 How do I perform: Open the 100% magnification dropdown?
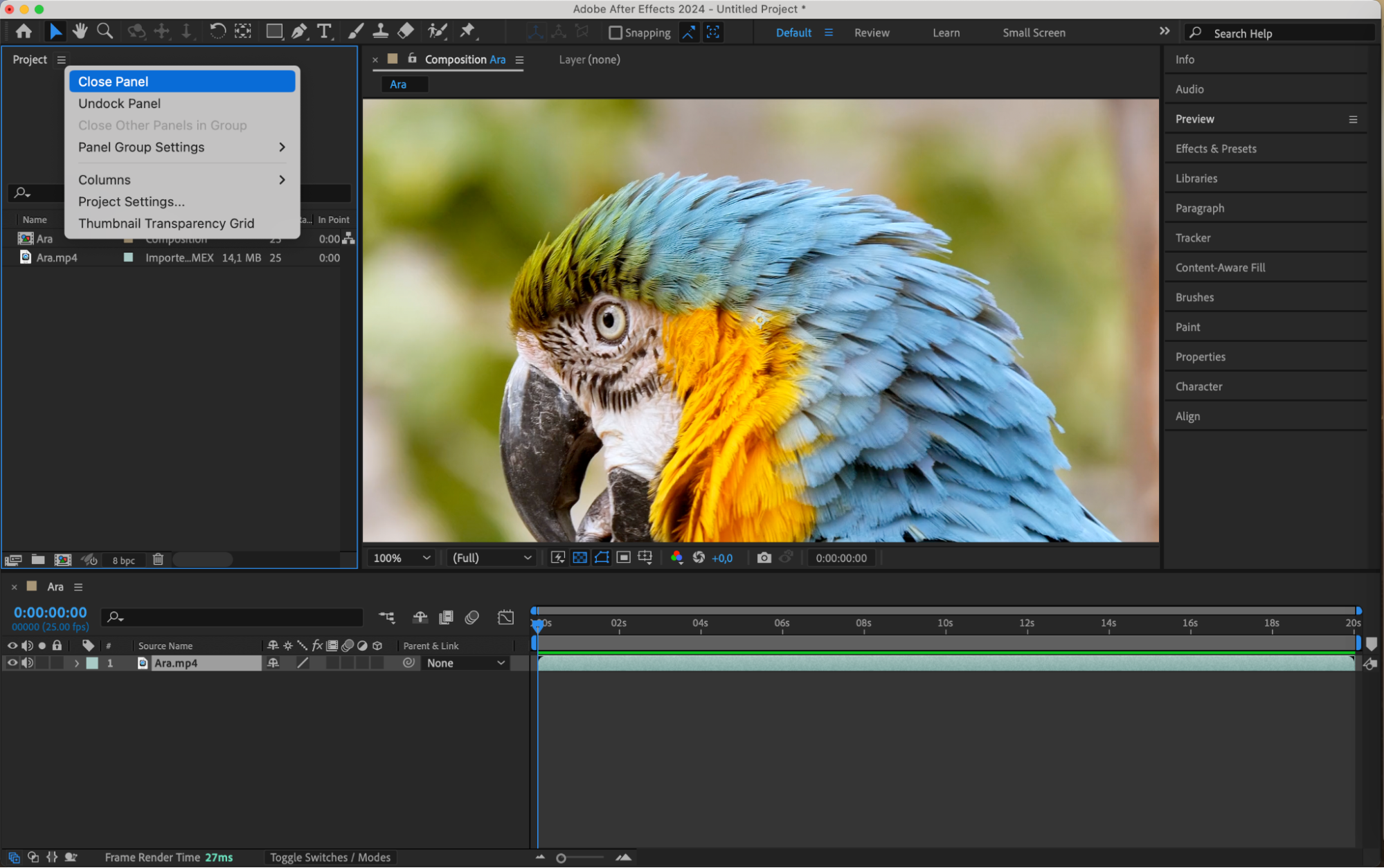point(402,558)
